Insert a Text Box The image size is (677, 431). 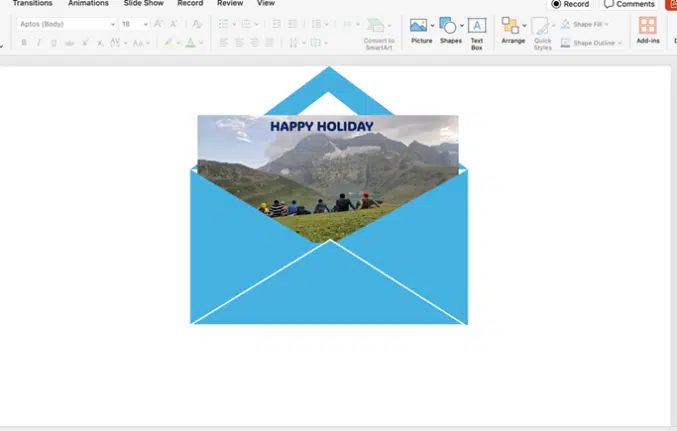[x=477, y=34]
